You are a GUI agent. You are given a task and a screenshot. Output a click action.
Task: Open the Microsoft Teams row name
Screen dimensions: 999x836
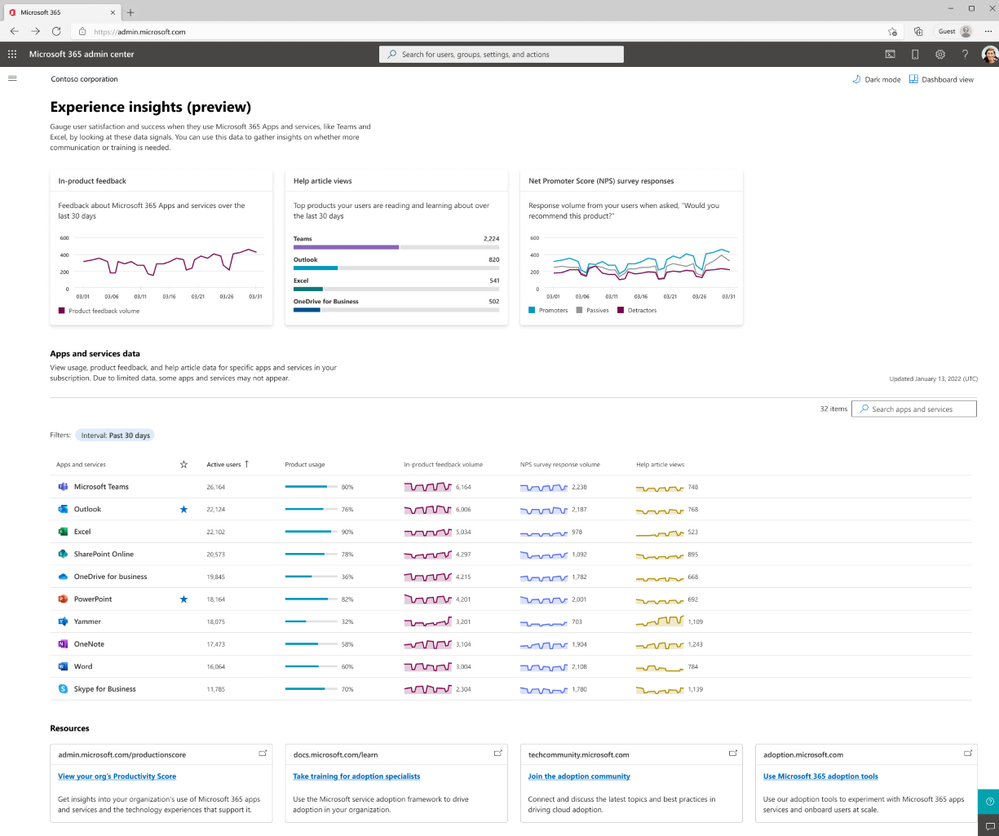(x=101, y=487)
